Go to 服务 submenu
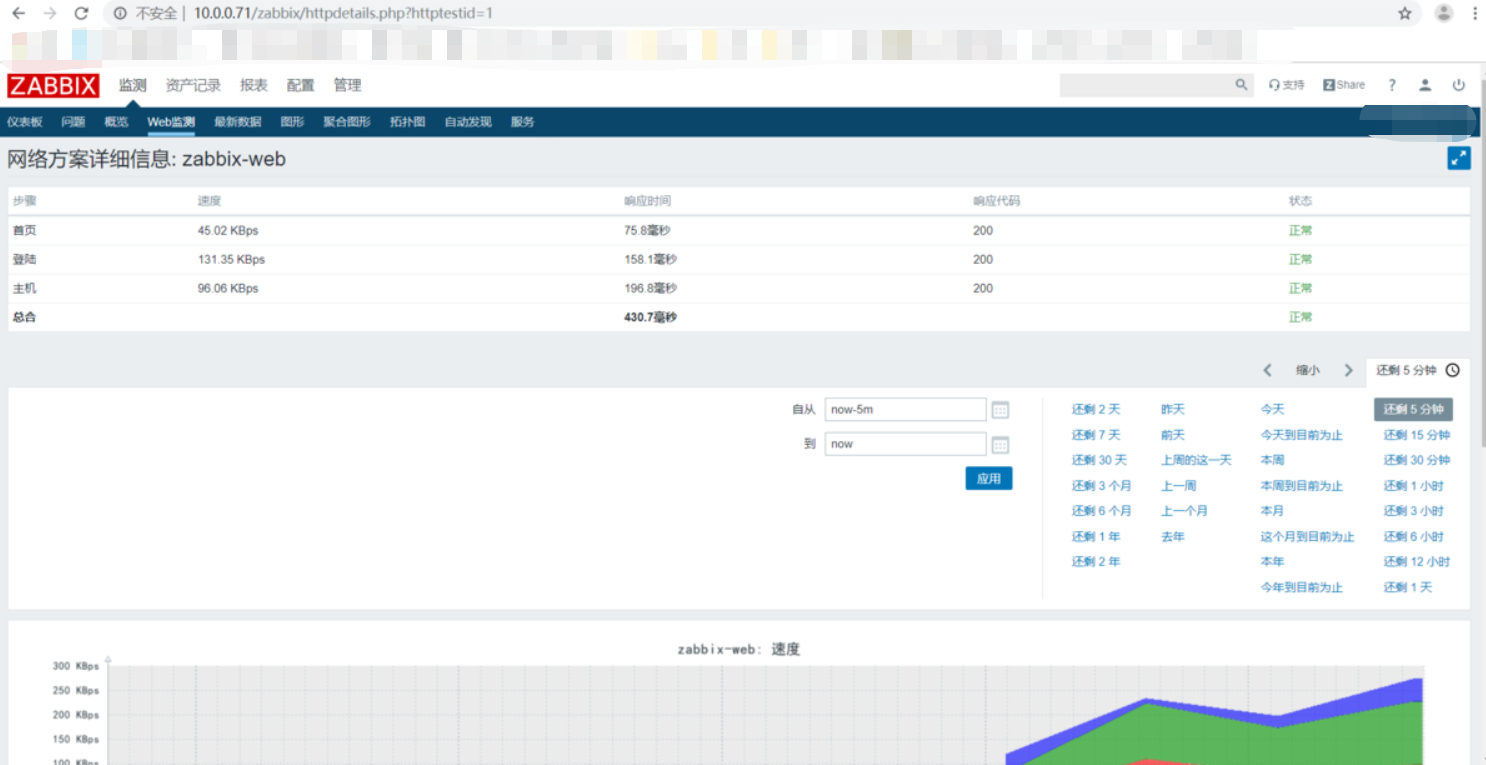The height and width of the screenshot is (765, 1486). (x=523, y=122)
